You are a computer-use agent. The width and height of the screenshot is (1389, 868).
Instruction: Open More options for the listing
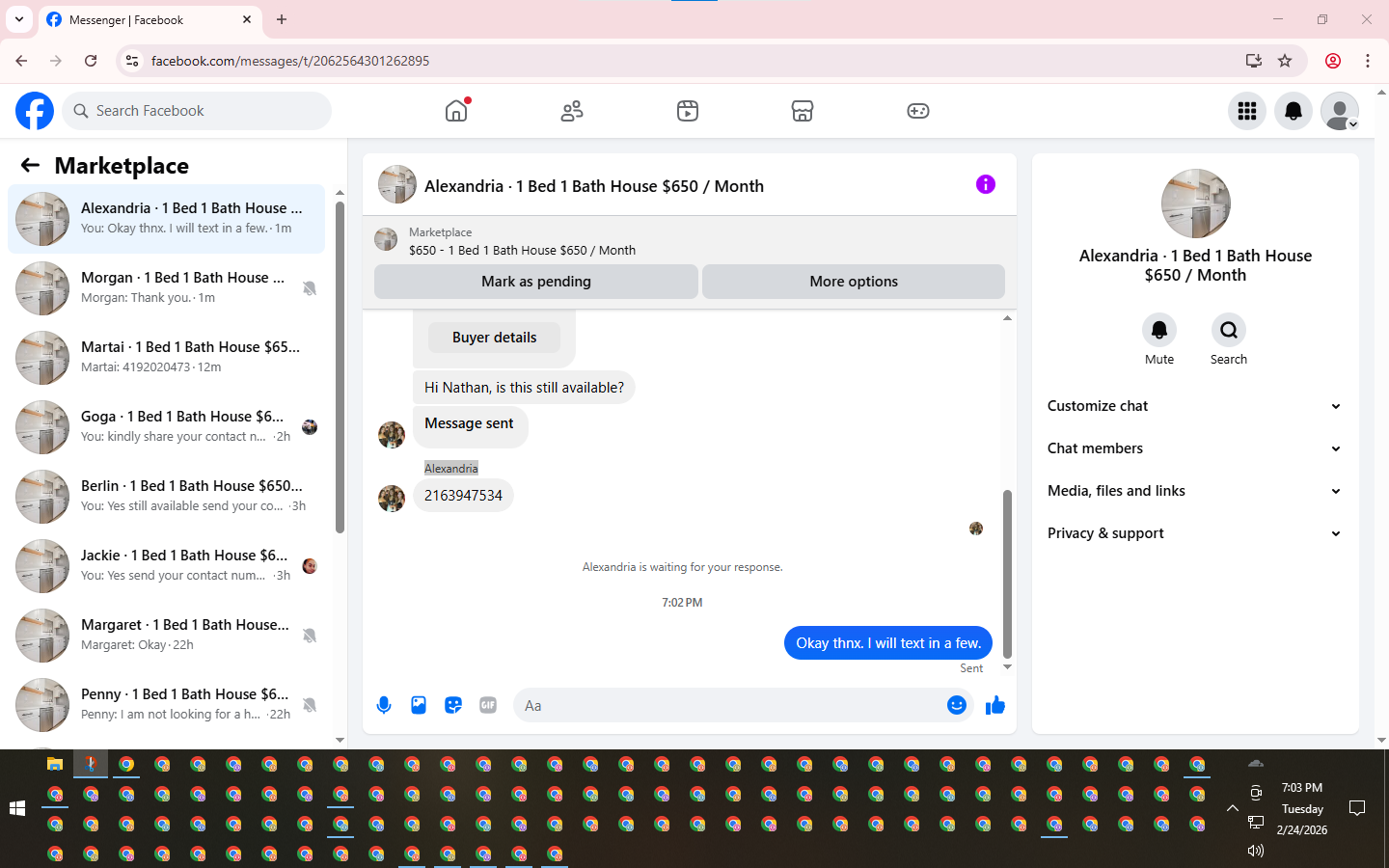tap(854, 282)
